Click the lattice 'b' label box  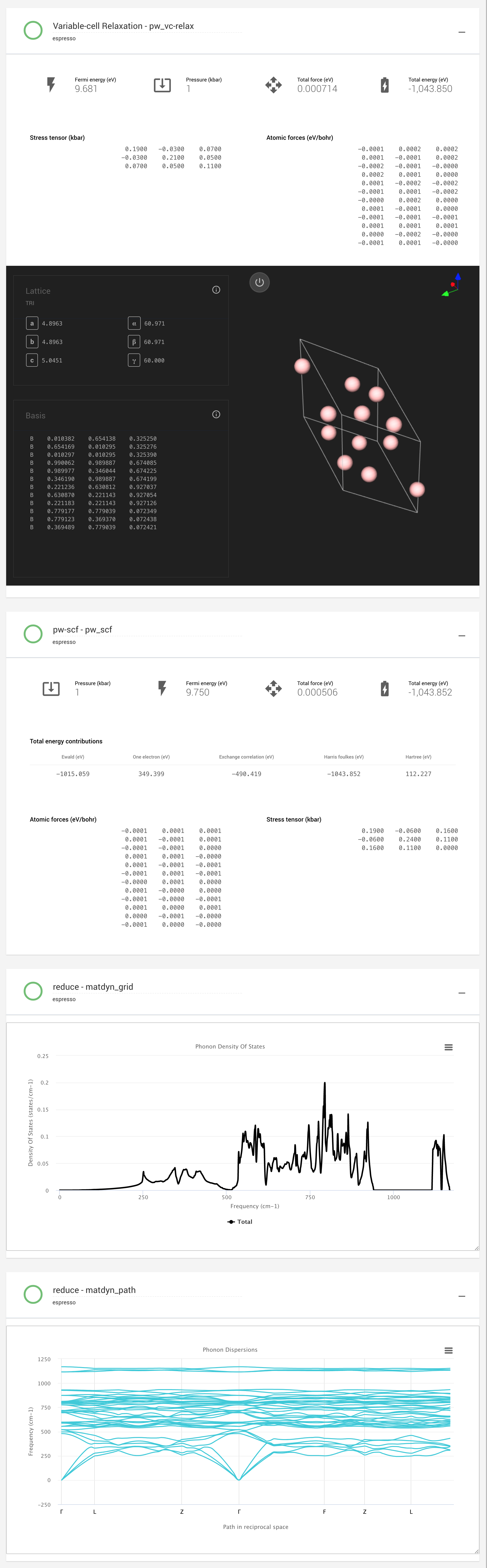32,341
